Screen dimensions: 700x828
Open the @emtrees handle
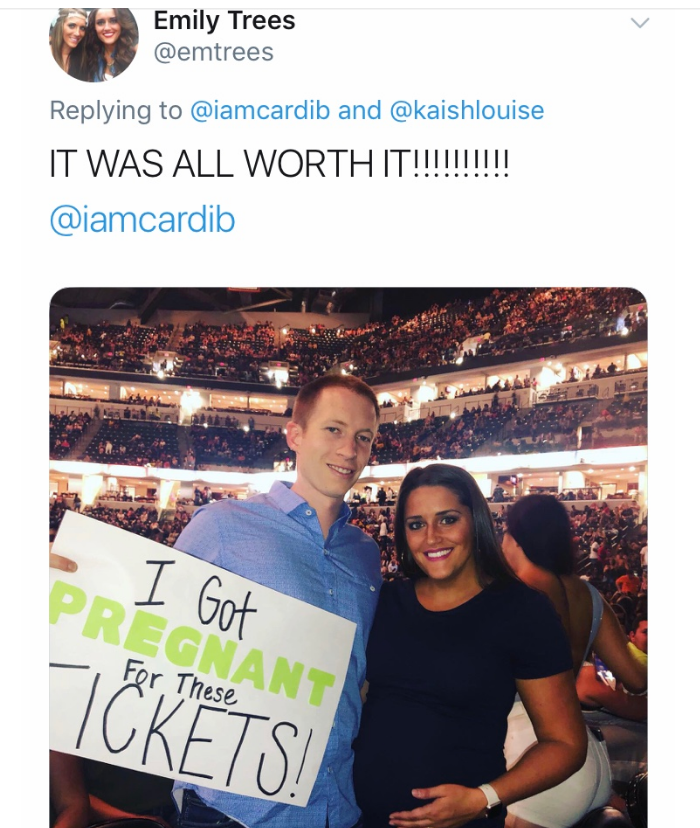pos(214,52)
